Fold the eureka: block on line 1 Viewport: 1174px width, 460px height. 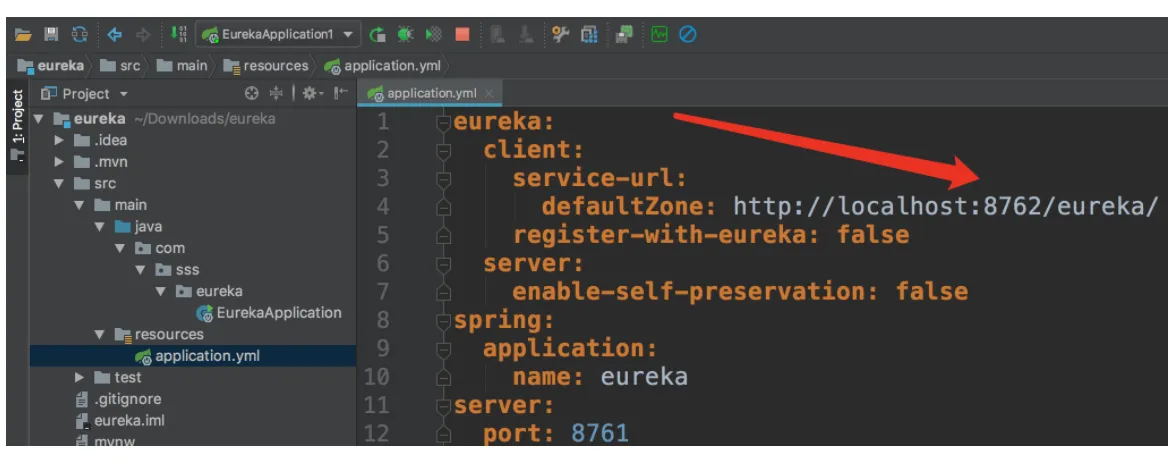(x=444, y=123)
